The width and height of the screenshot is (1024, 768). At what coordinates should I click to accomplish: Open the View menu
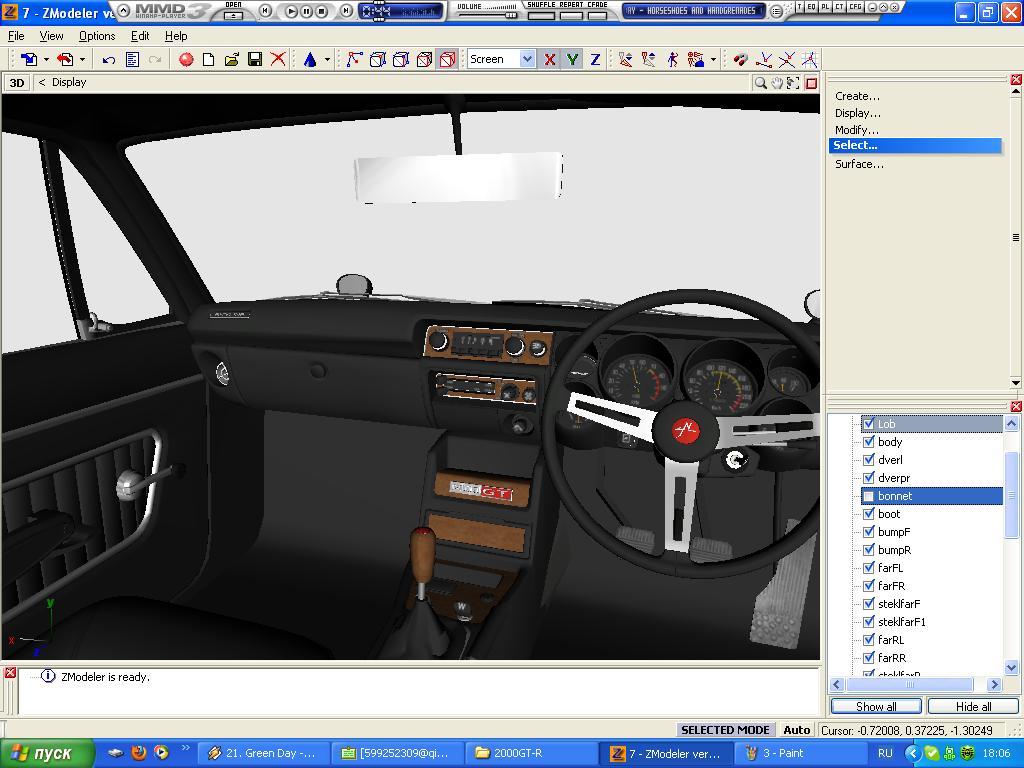(x=51, y=36)
